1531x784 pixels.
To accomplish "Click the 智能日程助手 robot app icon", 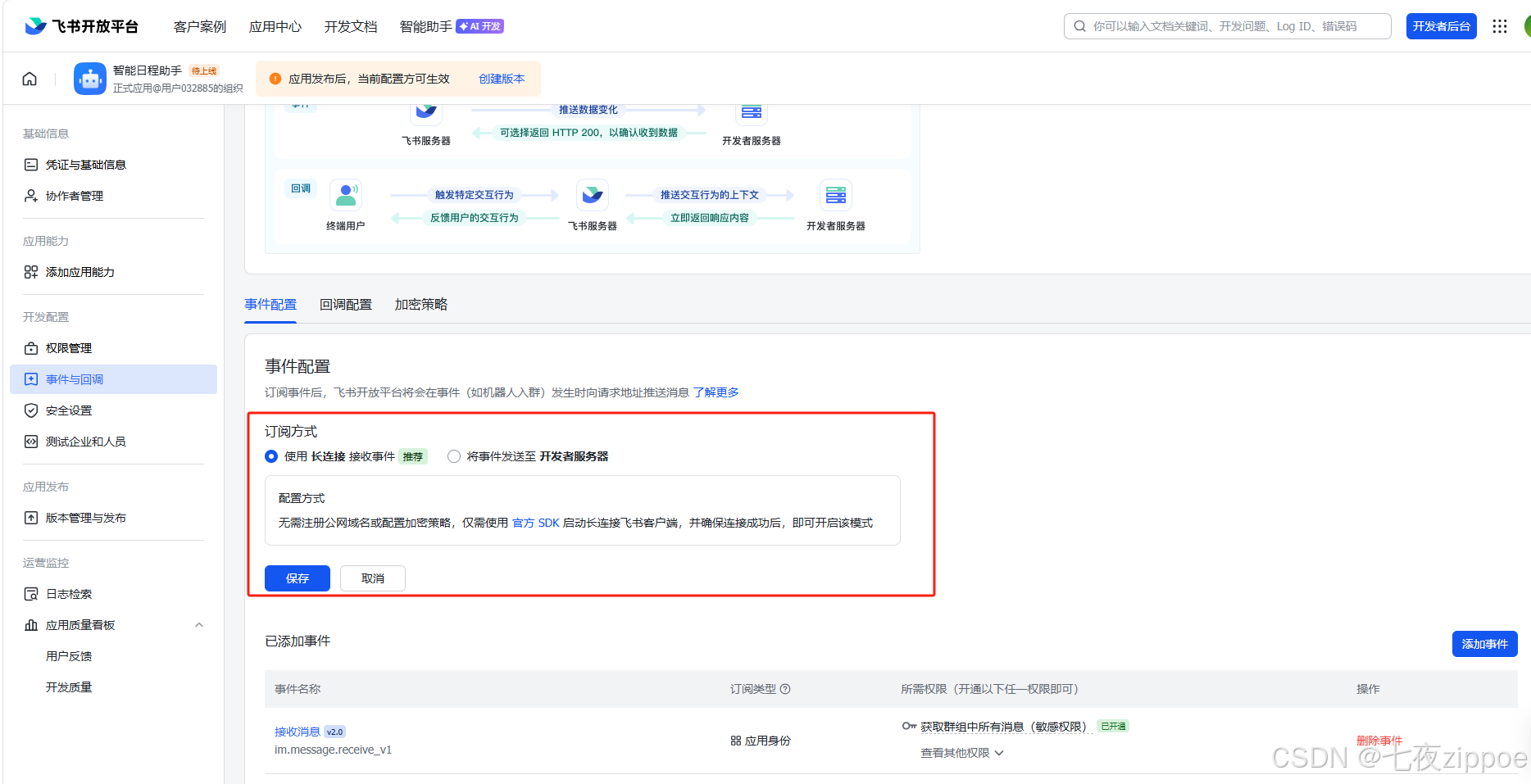I will [90, 79].
